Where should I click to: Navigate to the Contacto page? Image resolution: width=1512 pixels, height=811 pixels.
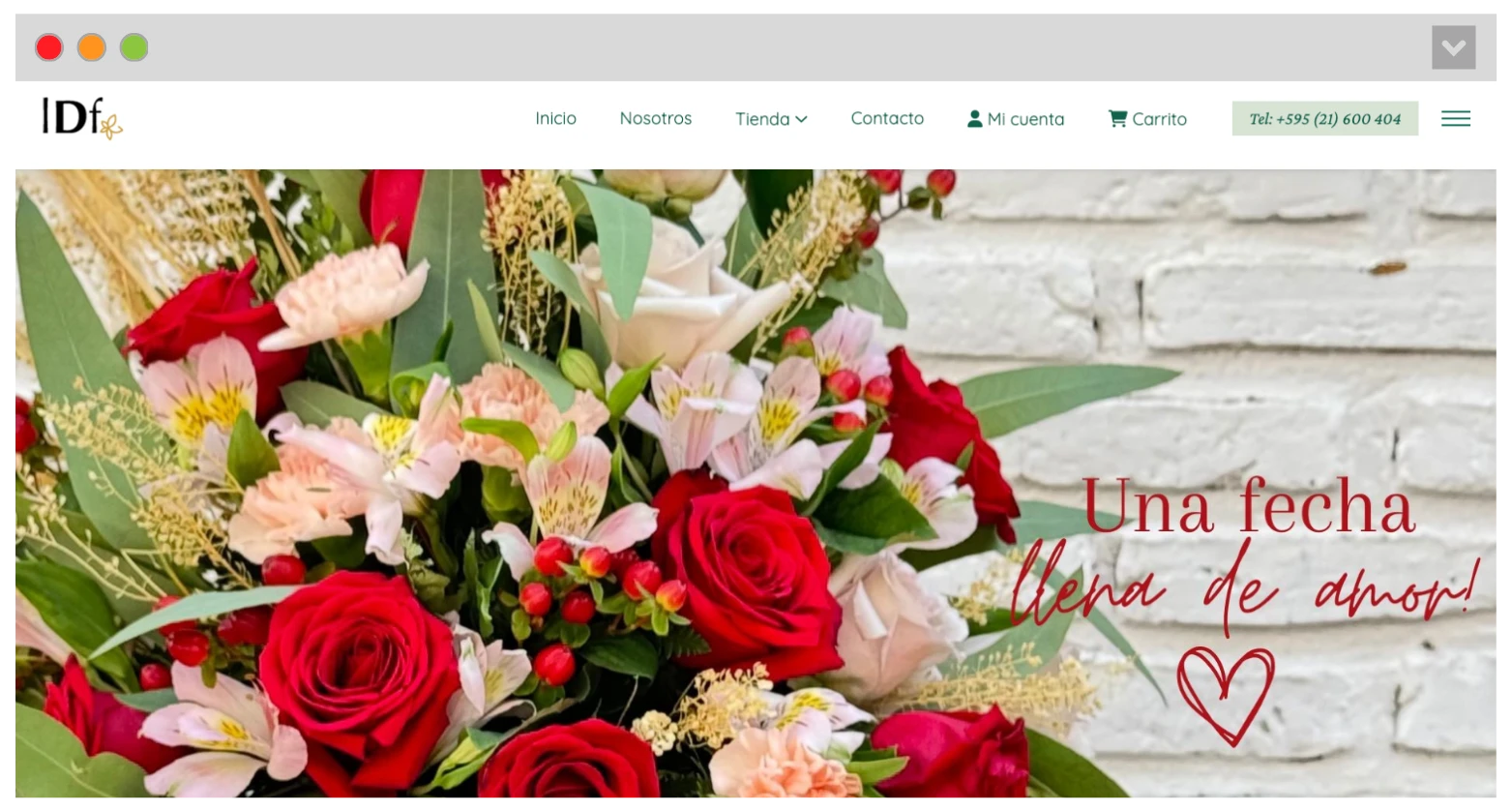click(887, 118)
